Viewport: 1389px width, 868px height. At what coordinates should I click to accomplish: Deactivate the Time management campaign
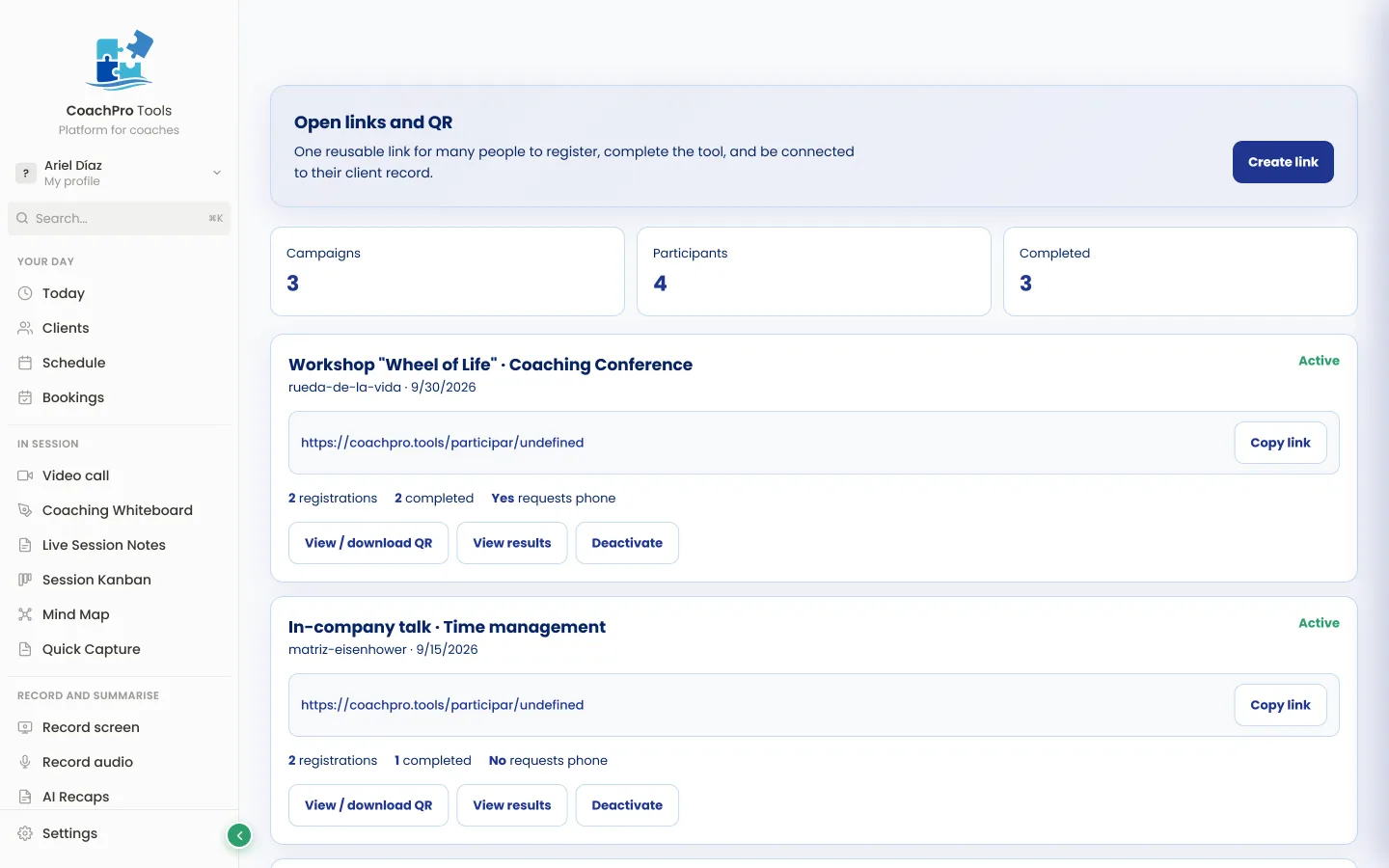click(627, 805)
